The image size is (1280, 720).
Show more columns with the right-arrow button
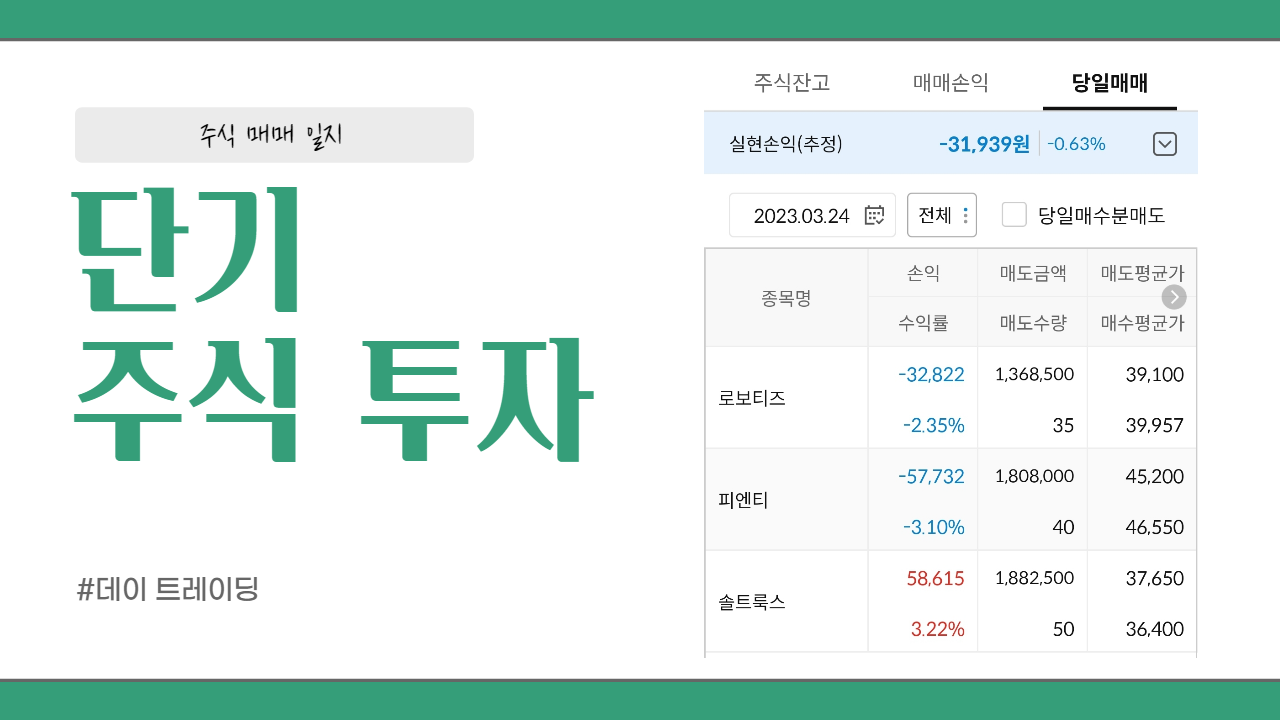pos(1174,297)
